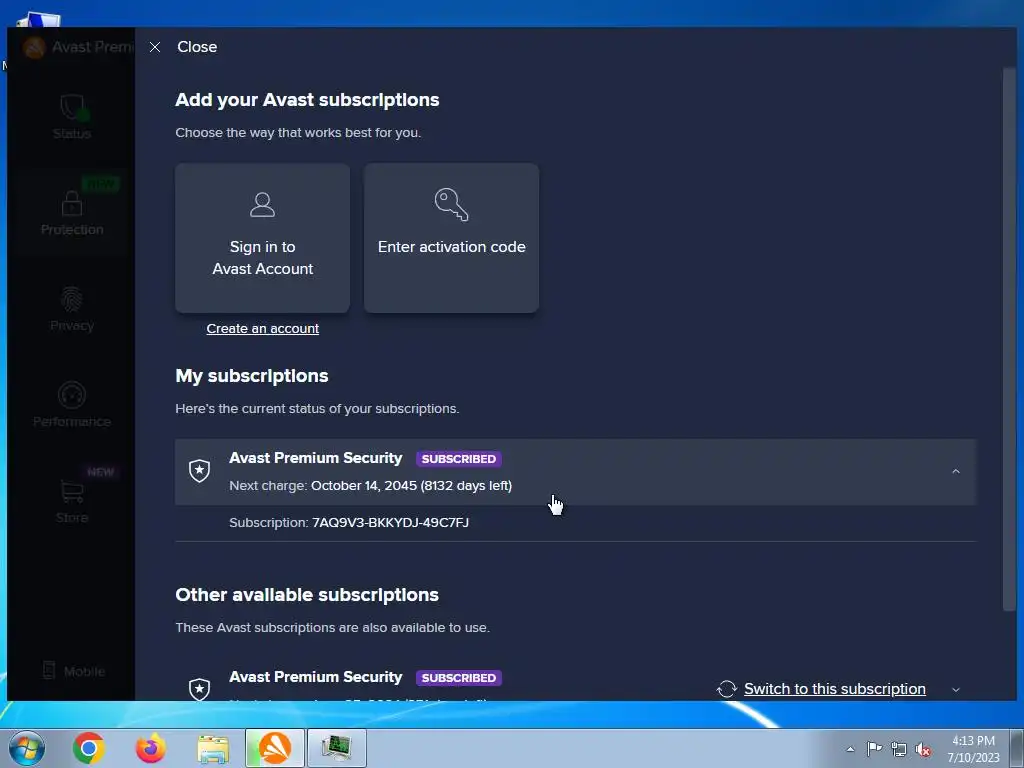The height and width of the screenshot is (768, 1024).
Task: Launch Firefox from the taskbar
Action: pyautogui.click(x=150, y=748)
